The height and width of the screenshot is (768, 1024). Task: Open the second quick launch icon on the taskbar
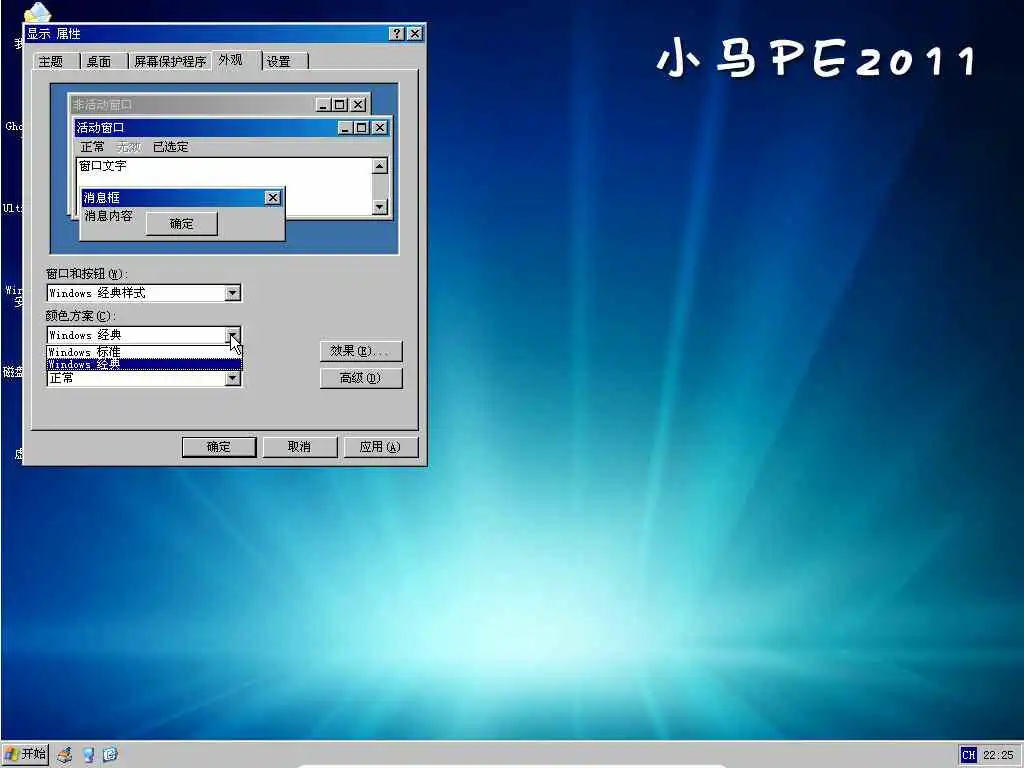[88, 755]
